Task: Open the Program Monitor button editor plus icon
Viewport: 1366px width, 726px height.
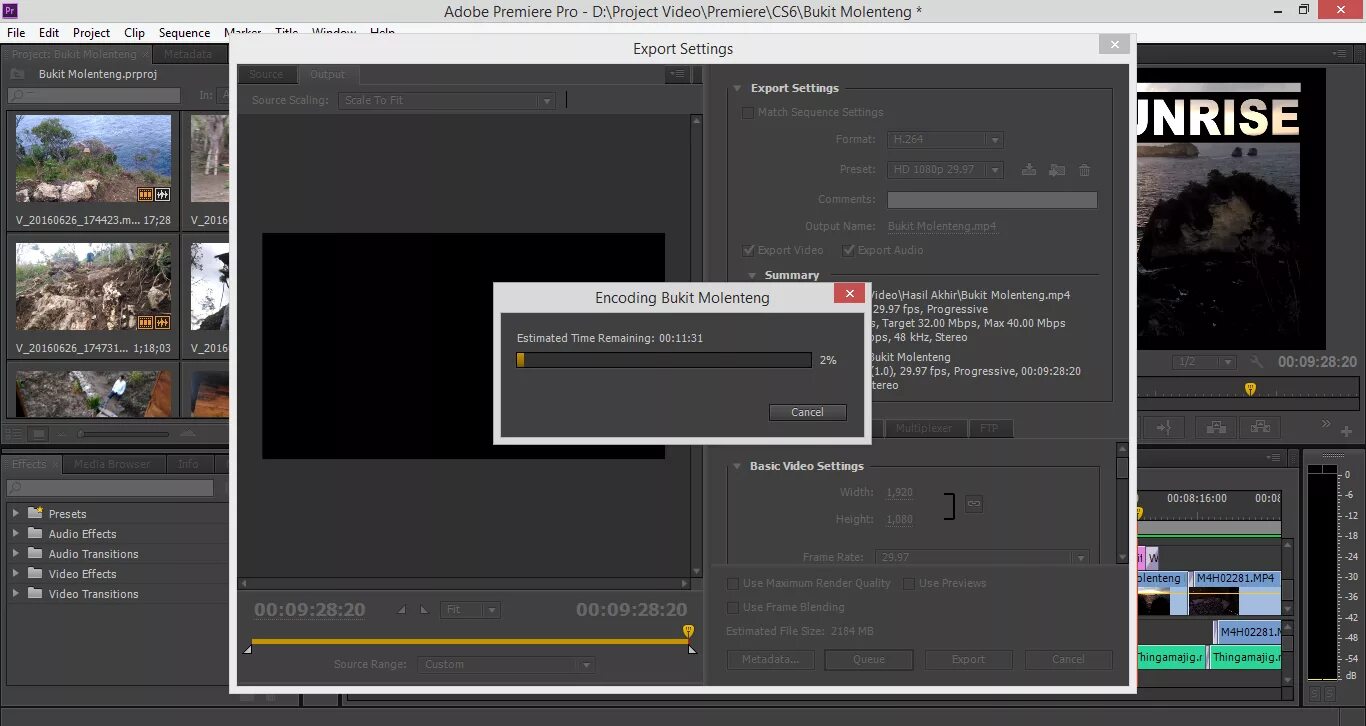Action: pos(1347,431)
